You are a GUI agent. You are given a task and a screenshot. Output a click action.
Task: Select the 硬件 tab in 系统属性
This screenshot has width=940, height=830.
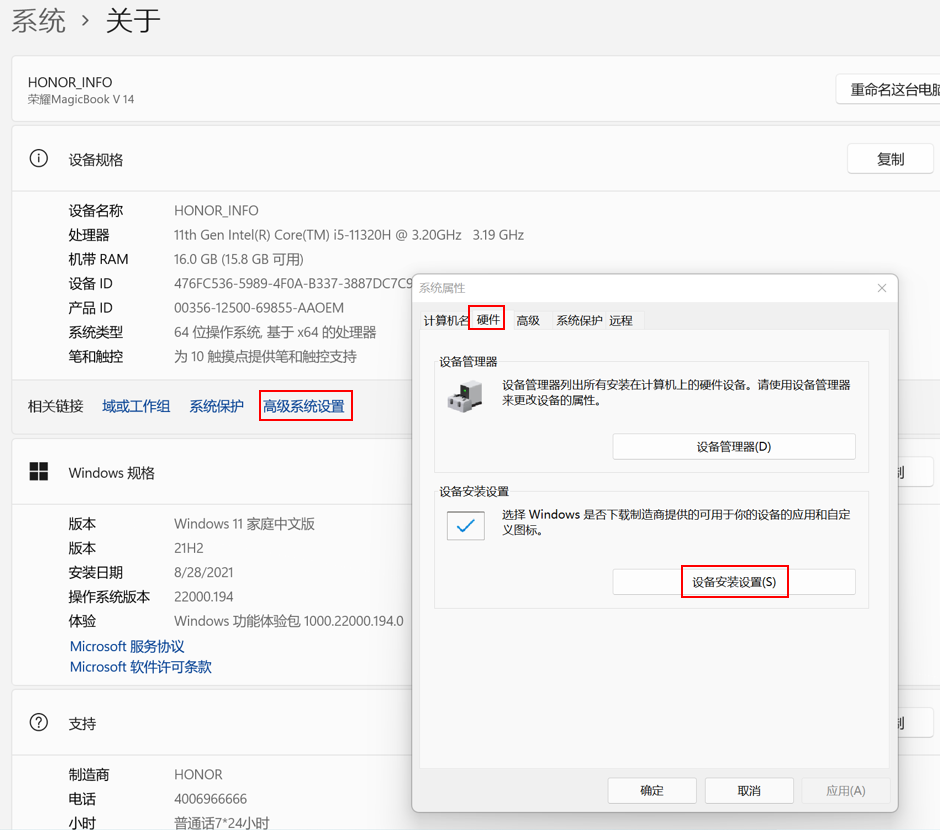(x=488, y=319)
